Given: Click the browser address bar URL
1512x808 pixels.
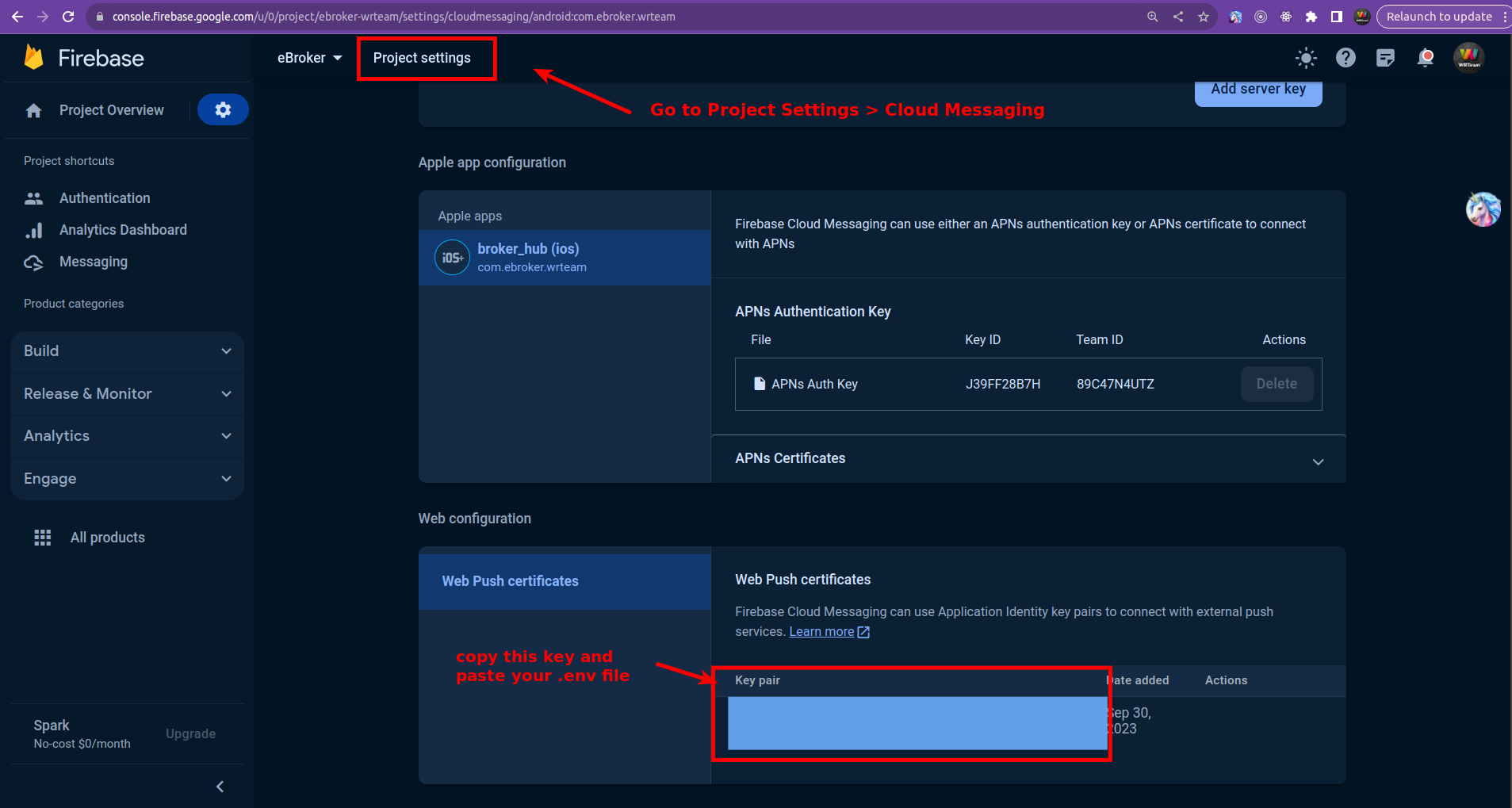Looking at the screenshot, I should point(394,17).
